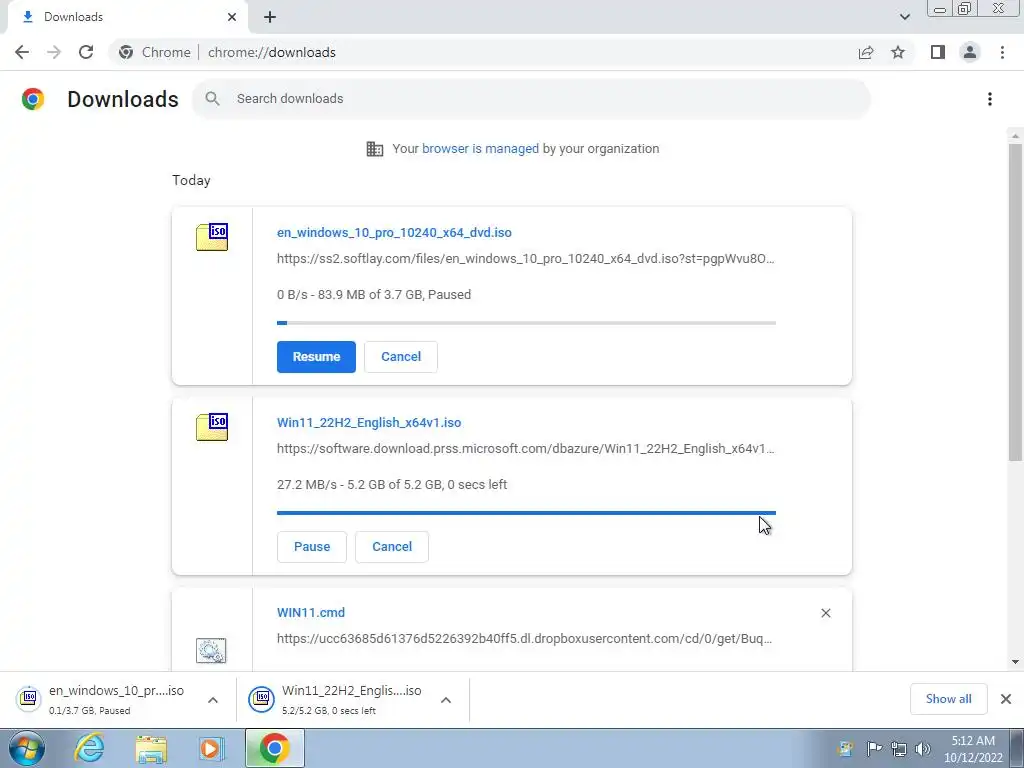
Task: Close the download shelf bar
Action: [1006, 699]
